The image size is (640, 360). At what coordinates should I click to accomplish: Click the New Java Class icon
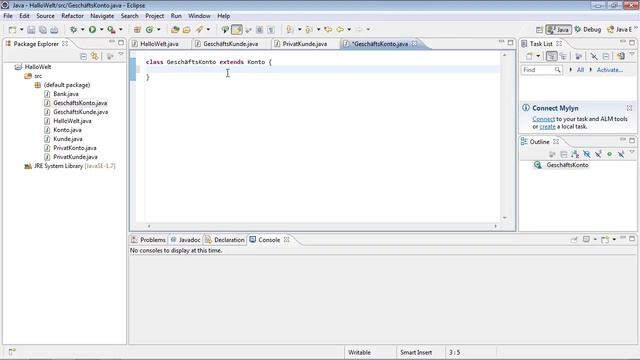click(149, 30)
